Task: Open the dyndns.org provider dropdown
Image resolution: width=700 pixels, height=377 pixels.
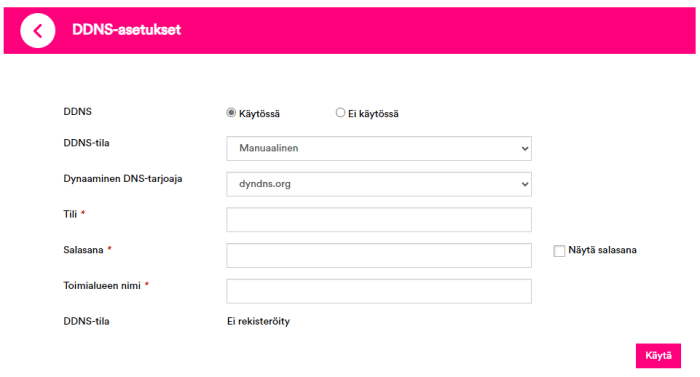Action: 379,184
